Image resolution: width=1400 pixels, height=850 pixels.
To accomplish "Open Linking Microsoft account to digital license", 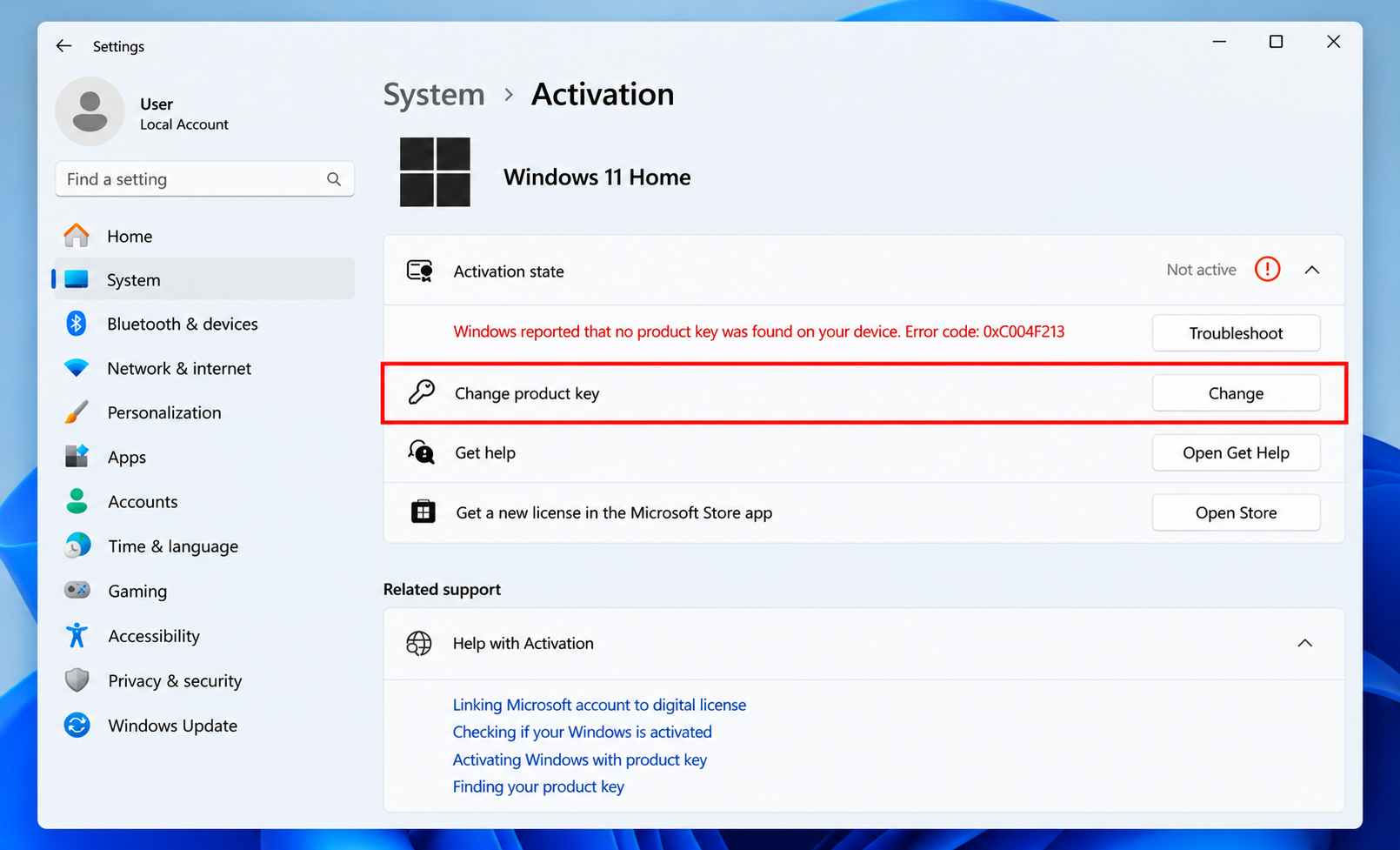I will tap(599, 705).
